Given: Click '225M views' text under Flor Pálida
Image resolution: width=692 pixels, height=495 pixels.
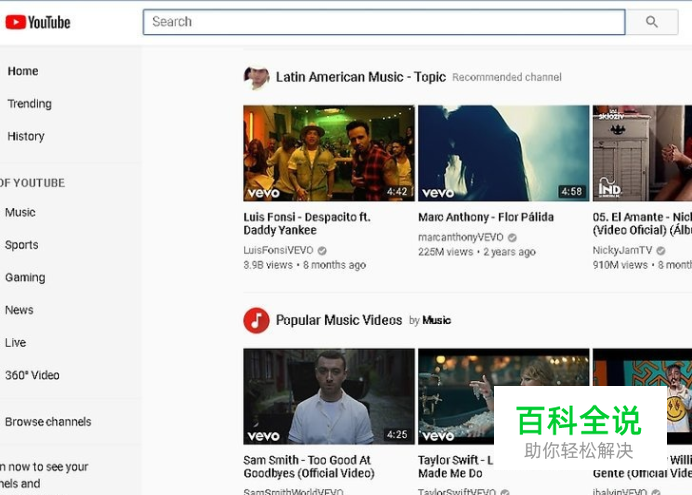Looking at the screenshot, I should pos(446,252).
